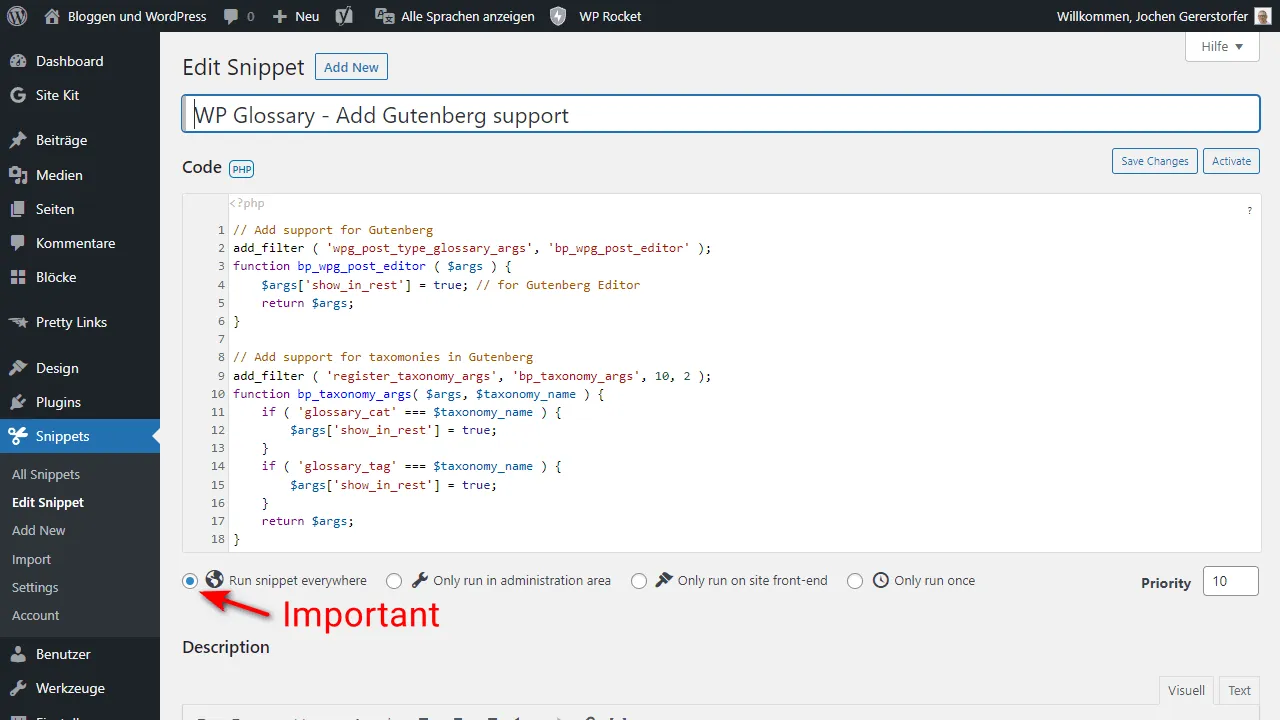Select Only run in administration area radio

pyautogui.click(x=394, y=581)
